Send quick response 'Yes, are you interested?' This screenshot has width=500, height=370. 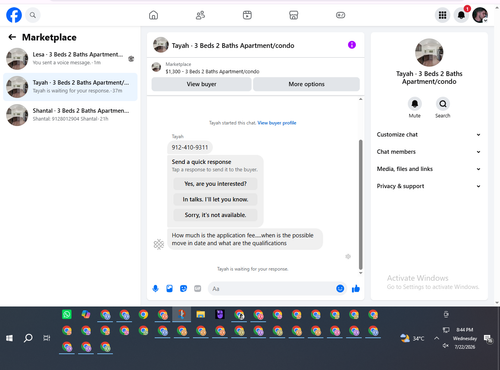[x=215, y=184]
